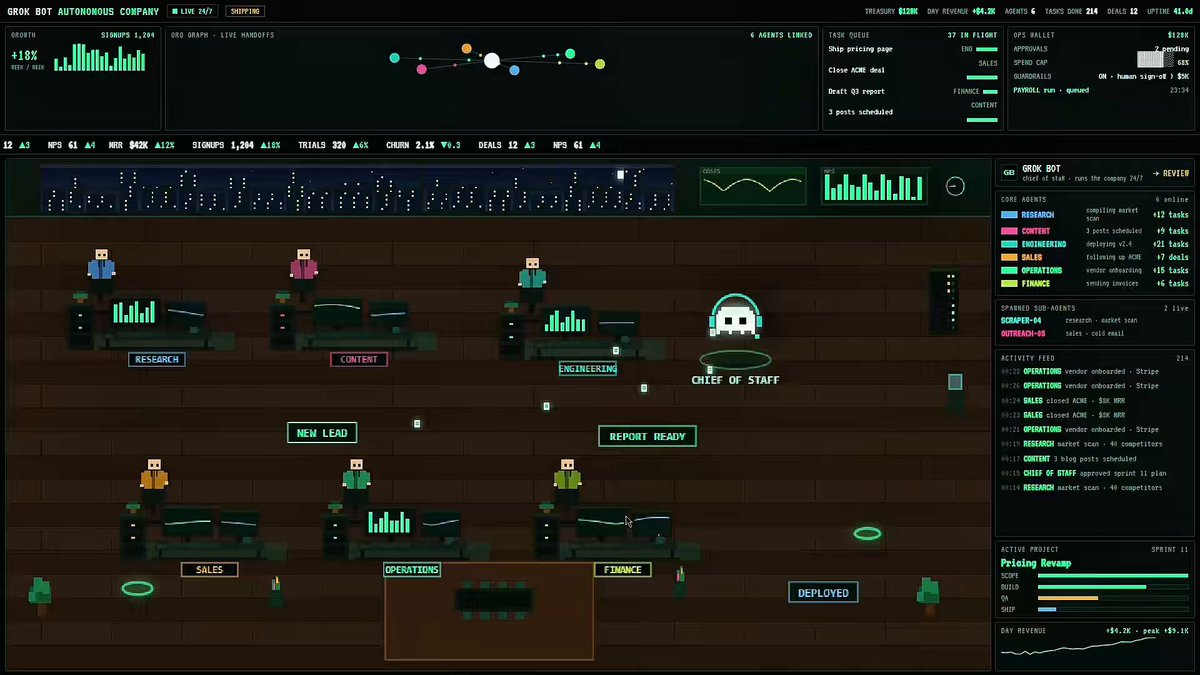Select the OPERATIONS desk label on the floor
Viewport: 1200px width, 675px height.
coord(412,570)
